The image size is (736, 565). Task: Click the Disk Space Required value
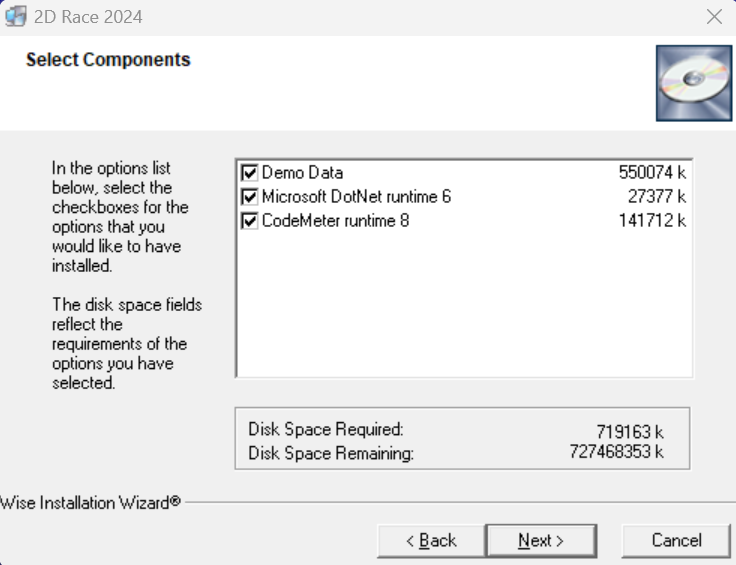[629, 432]
